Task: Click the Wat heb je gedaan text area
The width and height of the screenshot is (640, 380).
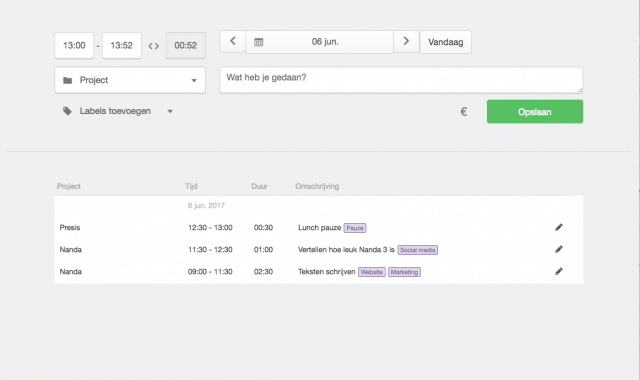Action: pos(401,80)
